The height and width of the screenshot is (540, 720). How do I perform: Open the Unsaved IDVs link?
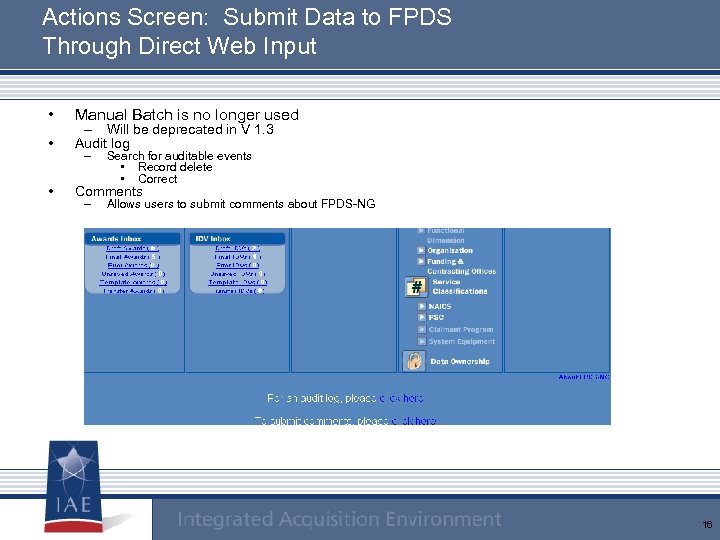tap(237, 274)
